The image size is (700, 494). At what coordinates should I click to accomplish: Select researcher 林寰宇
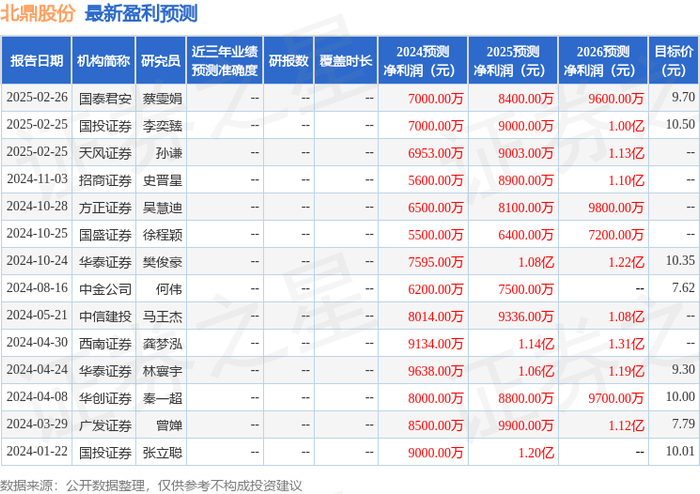click(x=162, y=371)
